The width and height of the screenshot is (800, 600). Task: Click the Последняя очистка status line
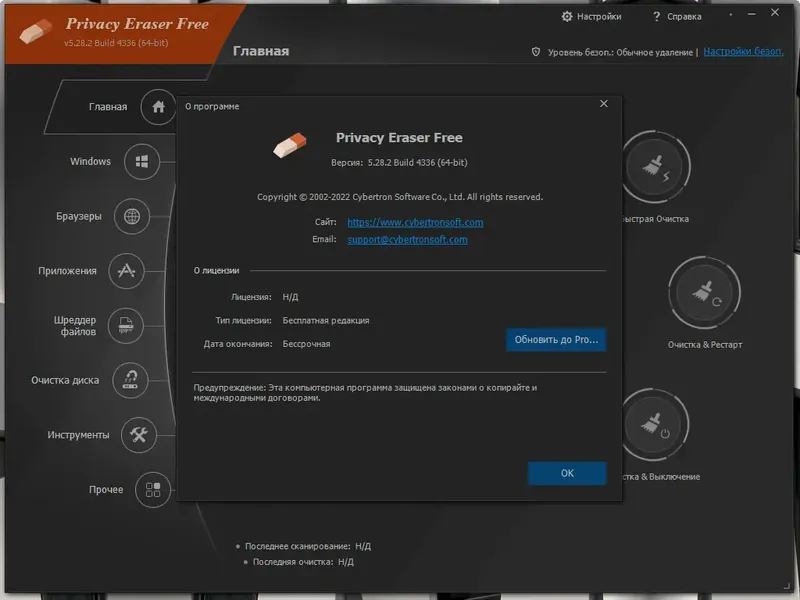pyautogui.click(x=303, y=562)
